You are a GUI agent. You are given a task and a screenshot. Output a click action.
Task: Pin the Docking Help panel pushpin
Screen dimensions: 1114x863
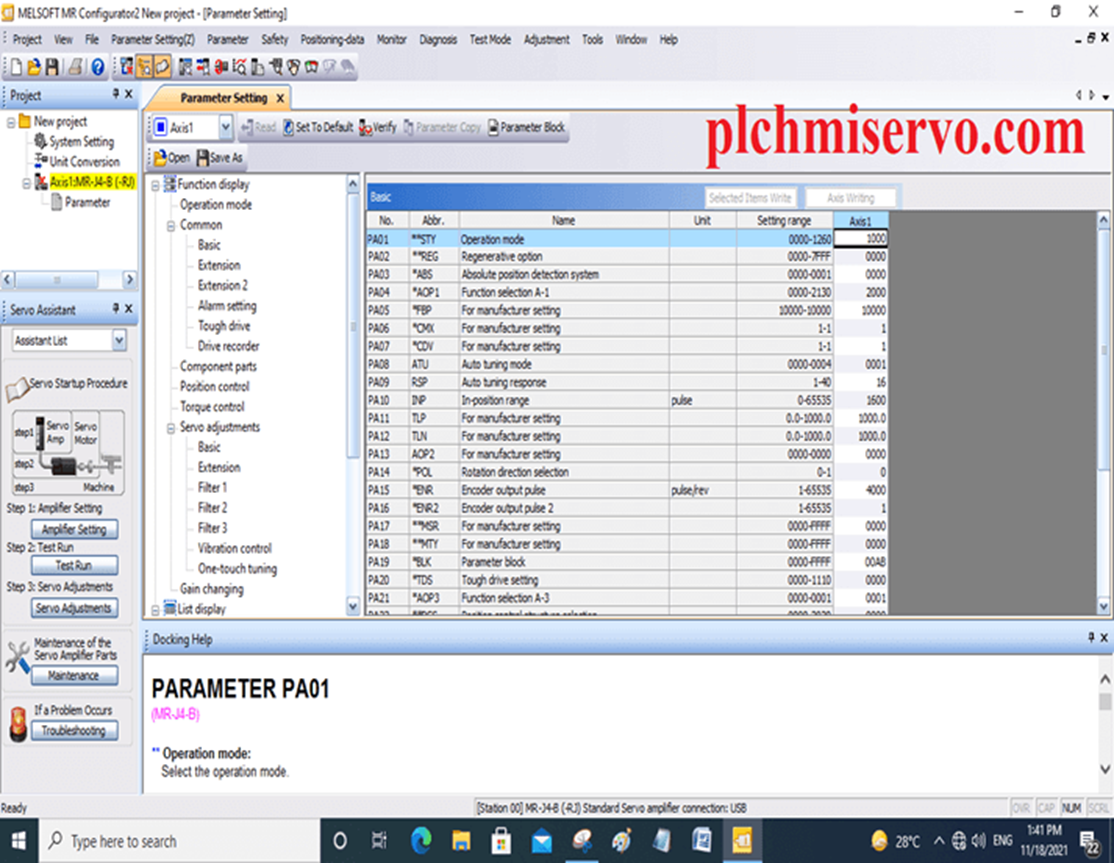(1091, 637)
